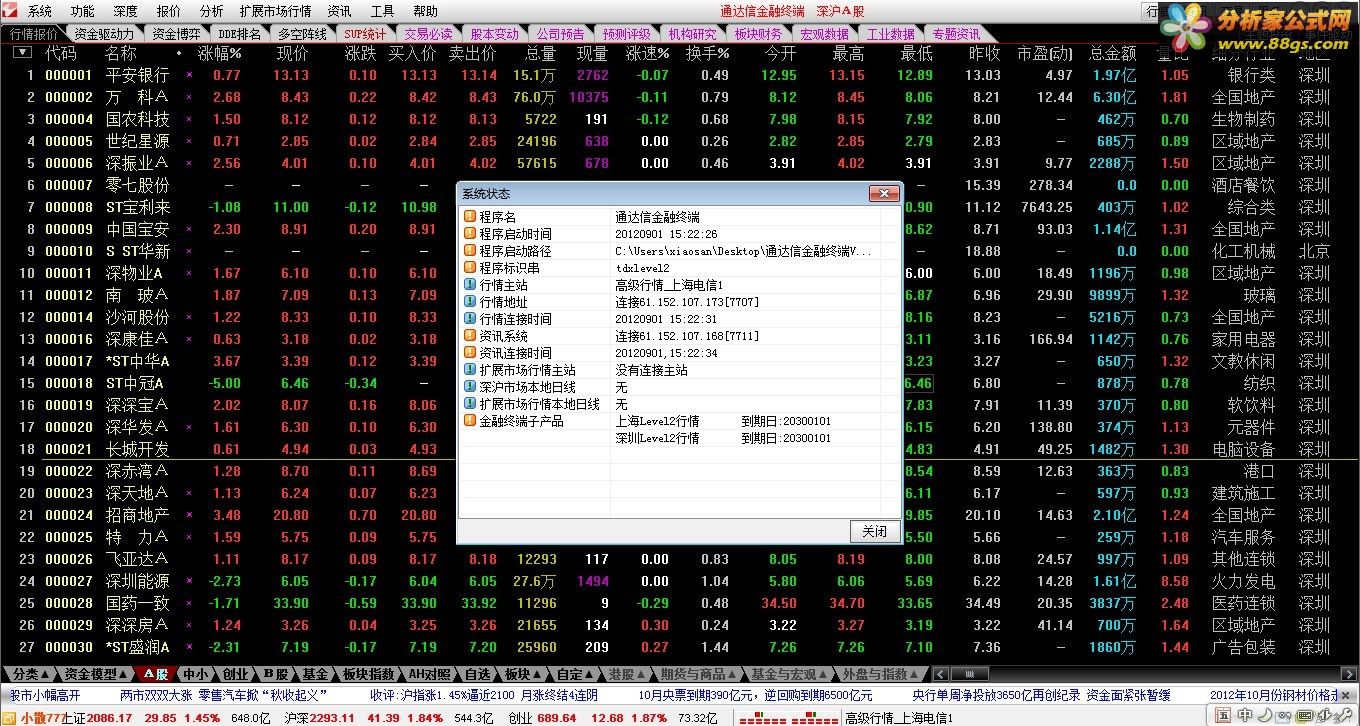Click the blue icon beside 行情主站 row

[470, 285]
